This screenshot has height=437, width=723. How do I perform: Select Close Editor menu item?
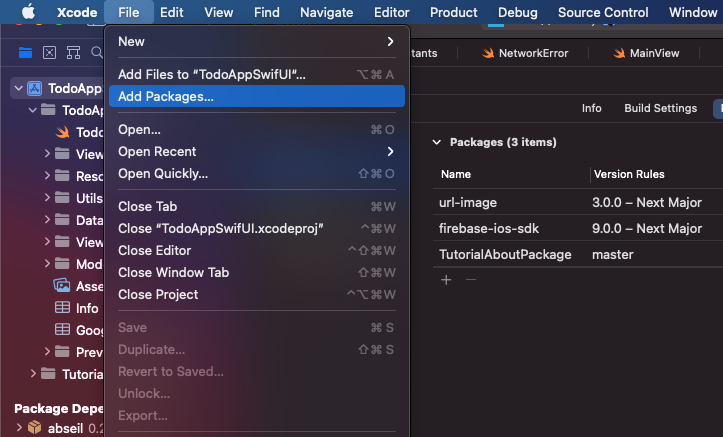257,250
